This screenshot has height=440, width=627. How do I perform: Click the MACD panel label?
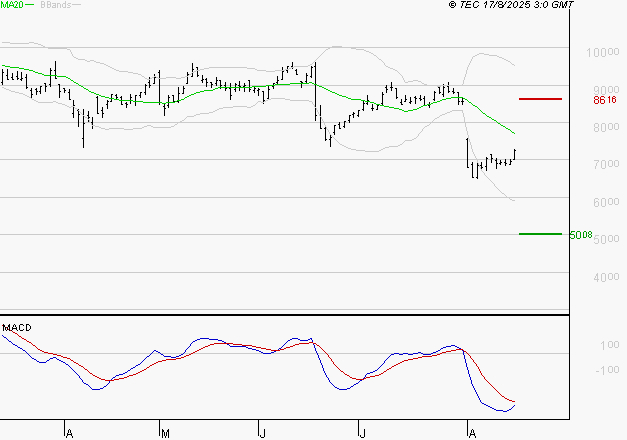click(x=16, y=328)
